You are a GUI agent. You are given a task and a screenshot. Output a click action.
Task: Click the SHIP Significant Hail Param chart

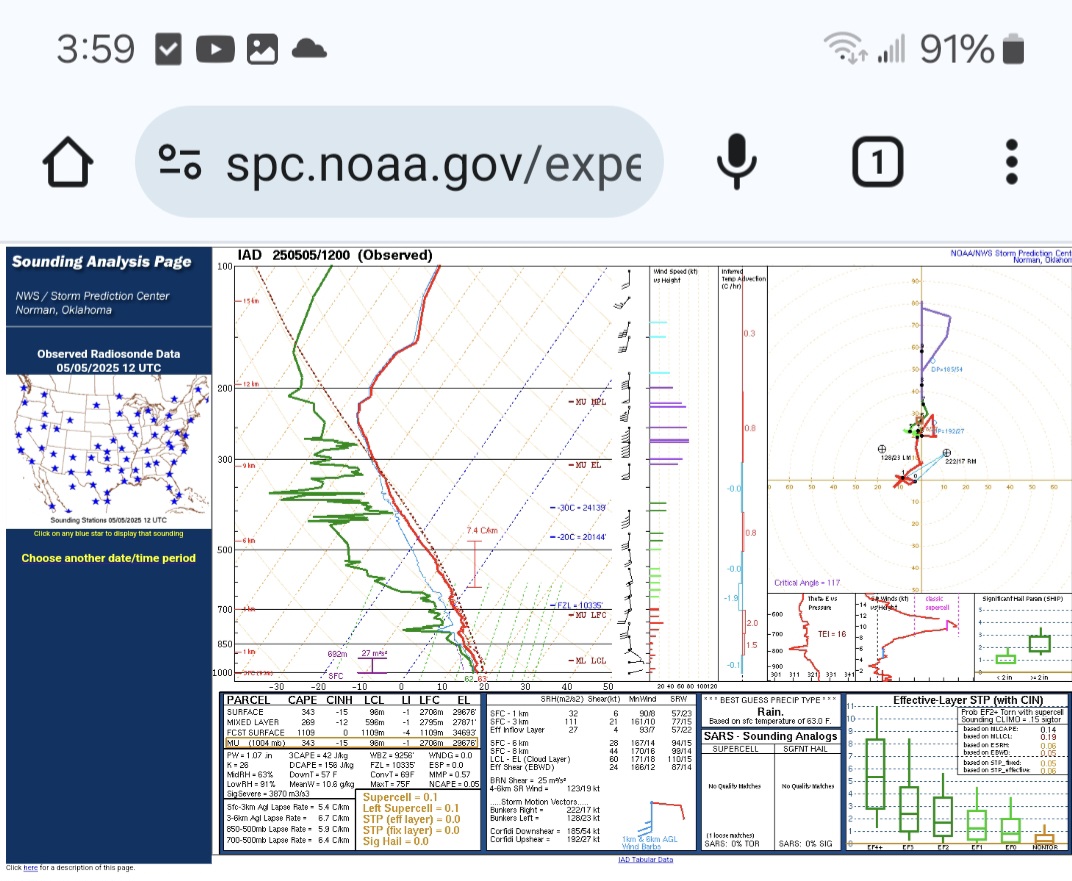coord(1022,637)
